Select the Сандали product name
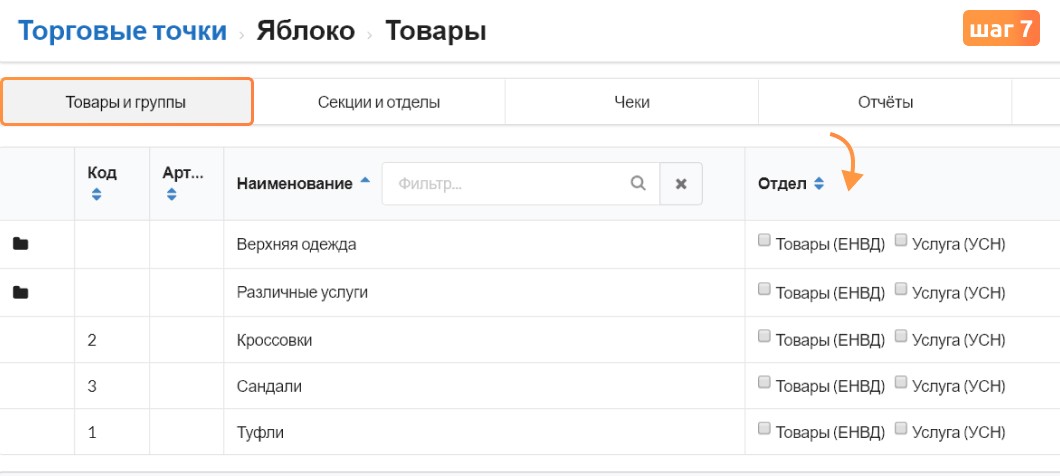This screenshot has width=1060, height=476. [269, 387]
